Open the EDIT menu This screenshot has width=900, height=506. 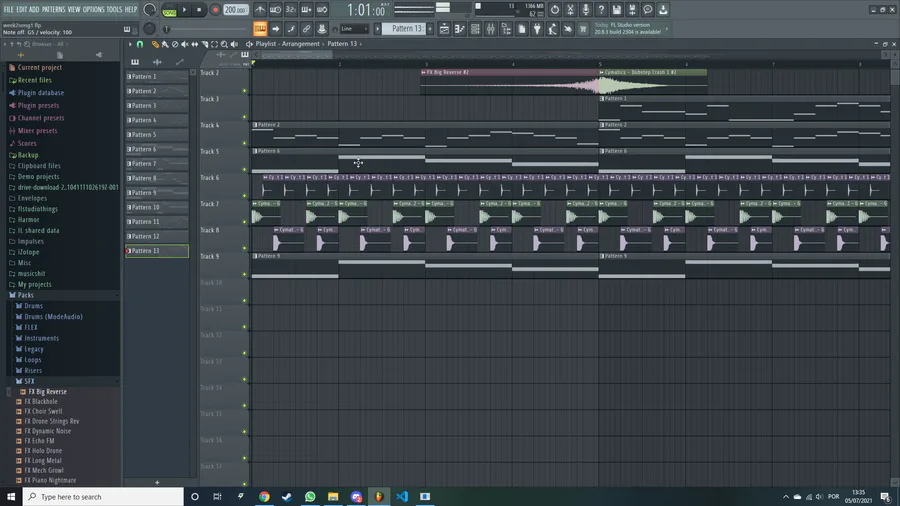click(x=22, y=10)
